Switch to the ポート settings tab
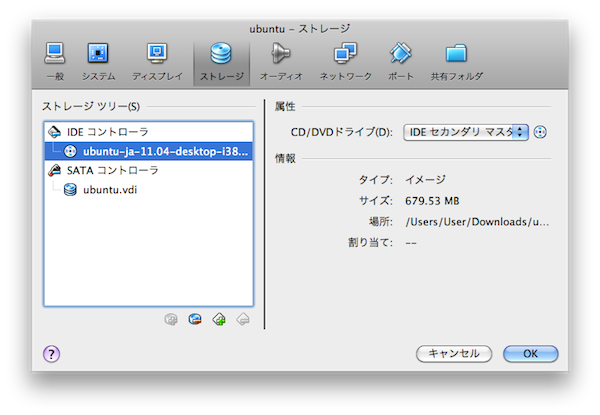Screen dimensions: 600x415 click(x=401, y=62)
